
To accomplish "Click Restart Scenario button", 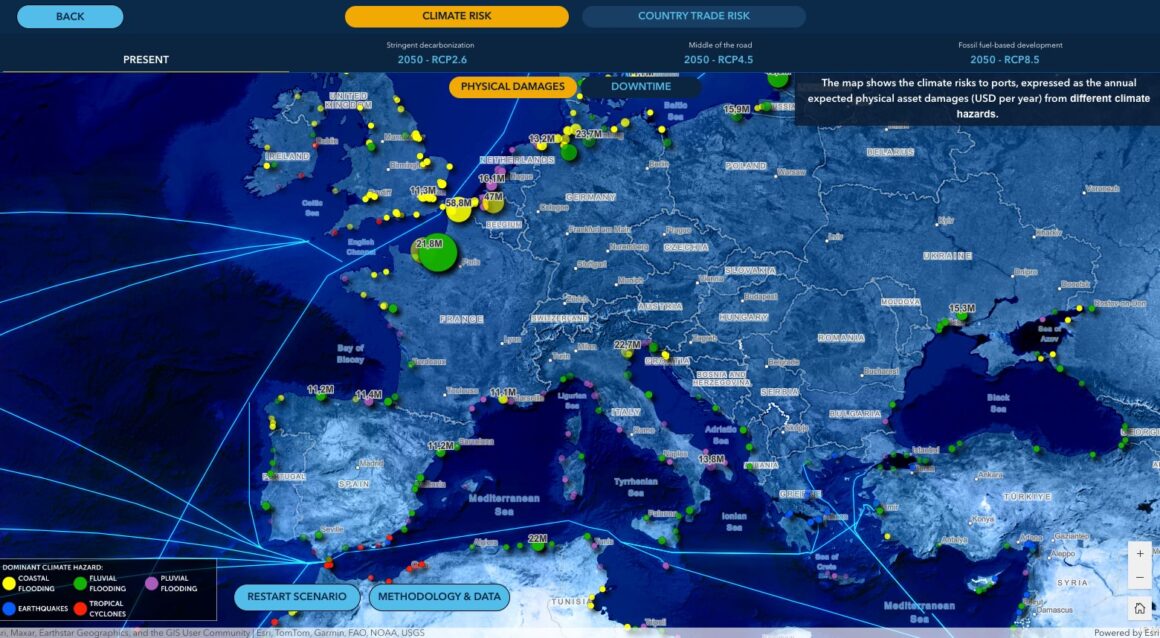I will [x=297, y=597].
